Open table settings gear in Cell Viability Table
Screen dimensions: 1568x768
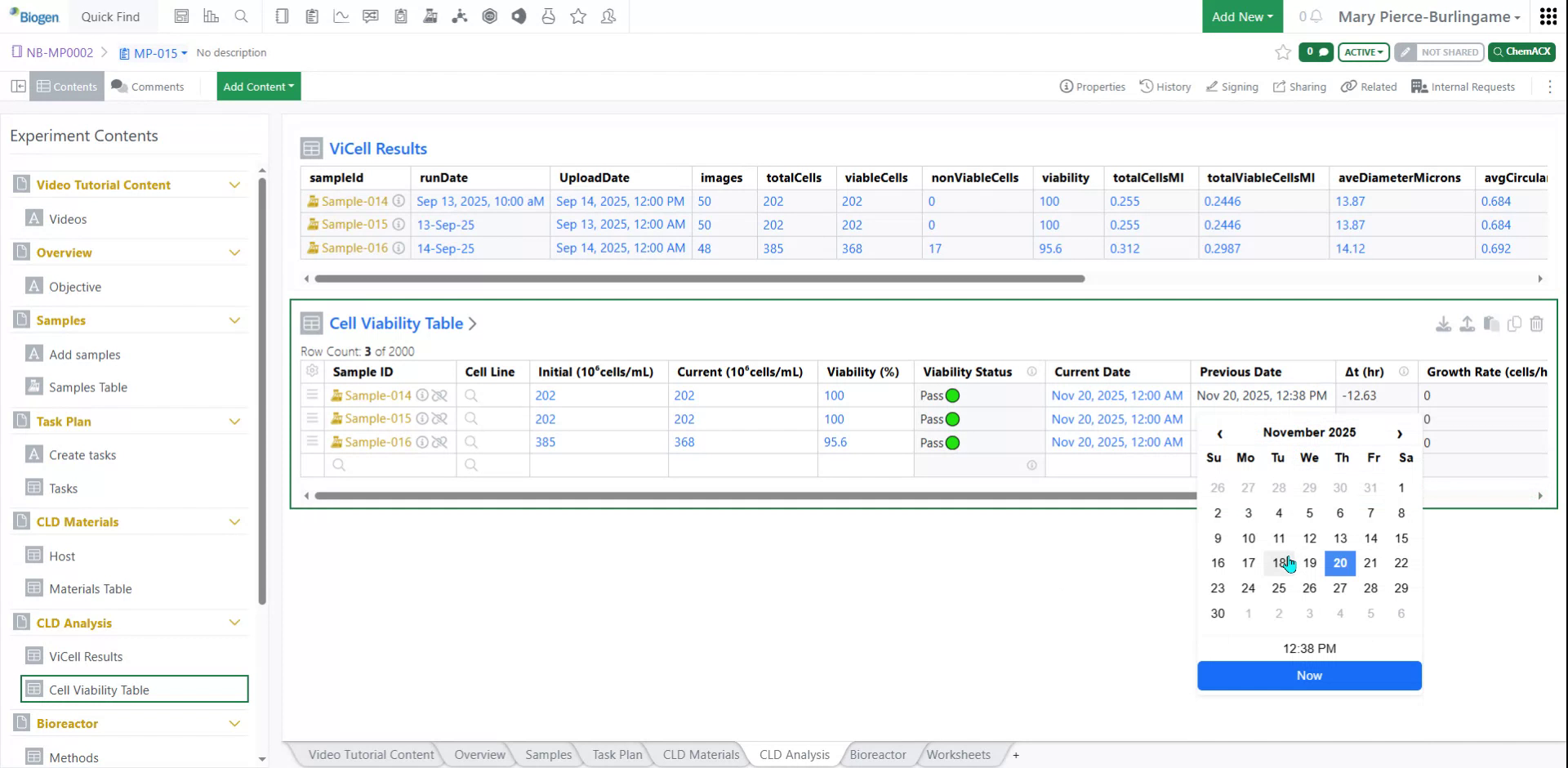[x=311, y=370]
